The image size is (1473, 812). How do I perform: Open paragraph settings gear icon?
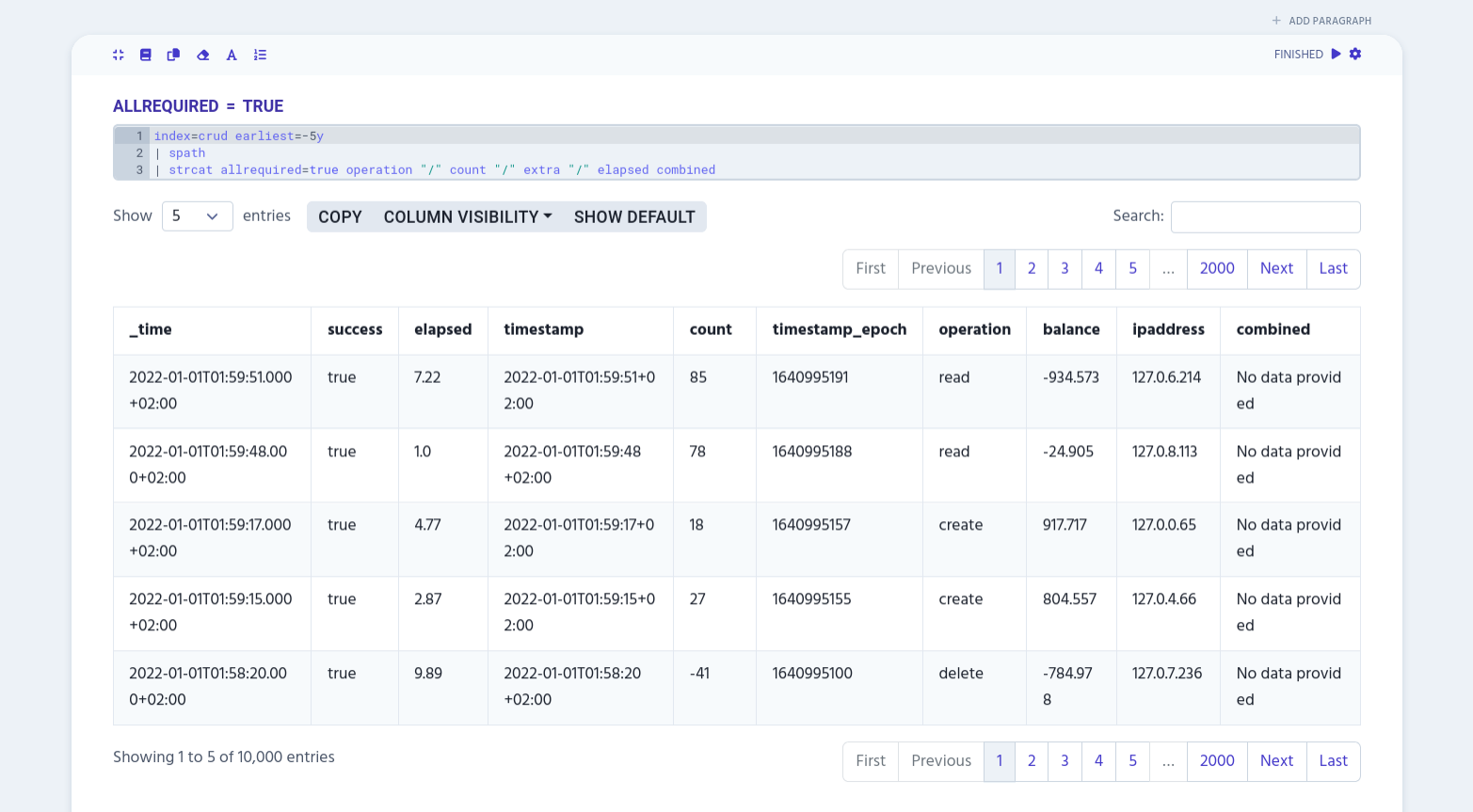point(1355,54)
